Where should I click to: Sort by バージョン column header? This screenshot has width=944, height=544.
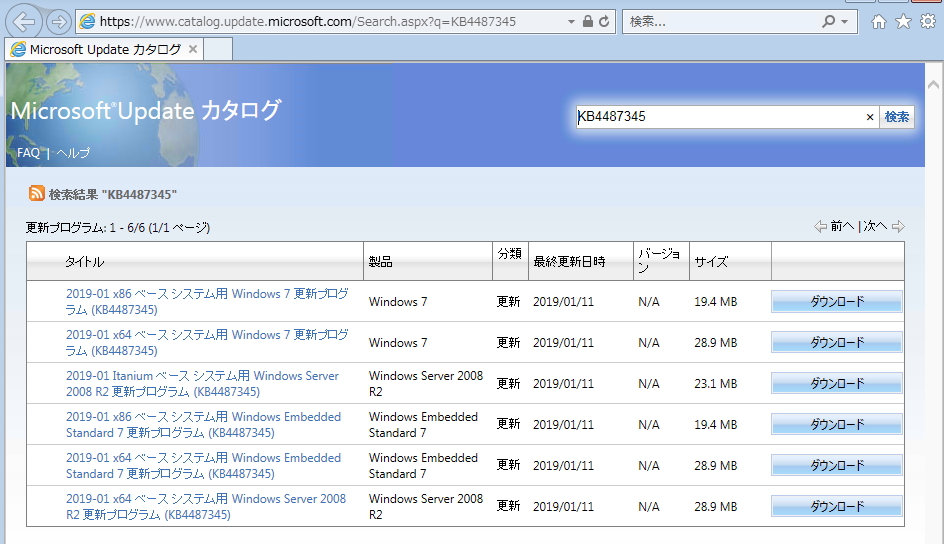[659, 261]
